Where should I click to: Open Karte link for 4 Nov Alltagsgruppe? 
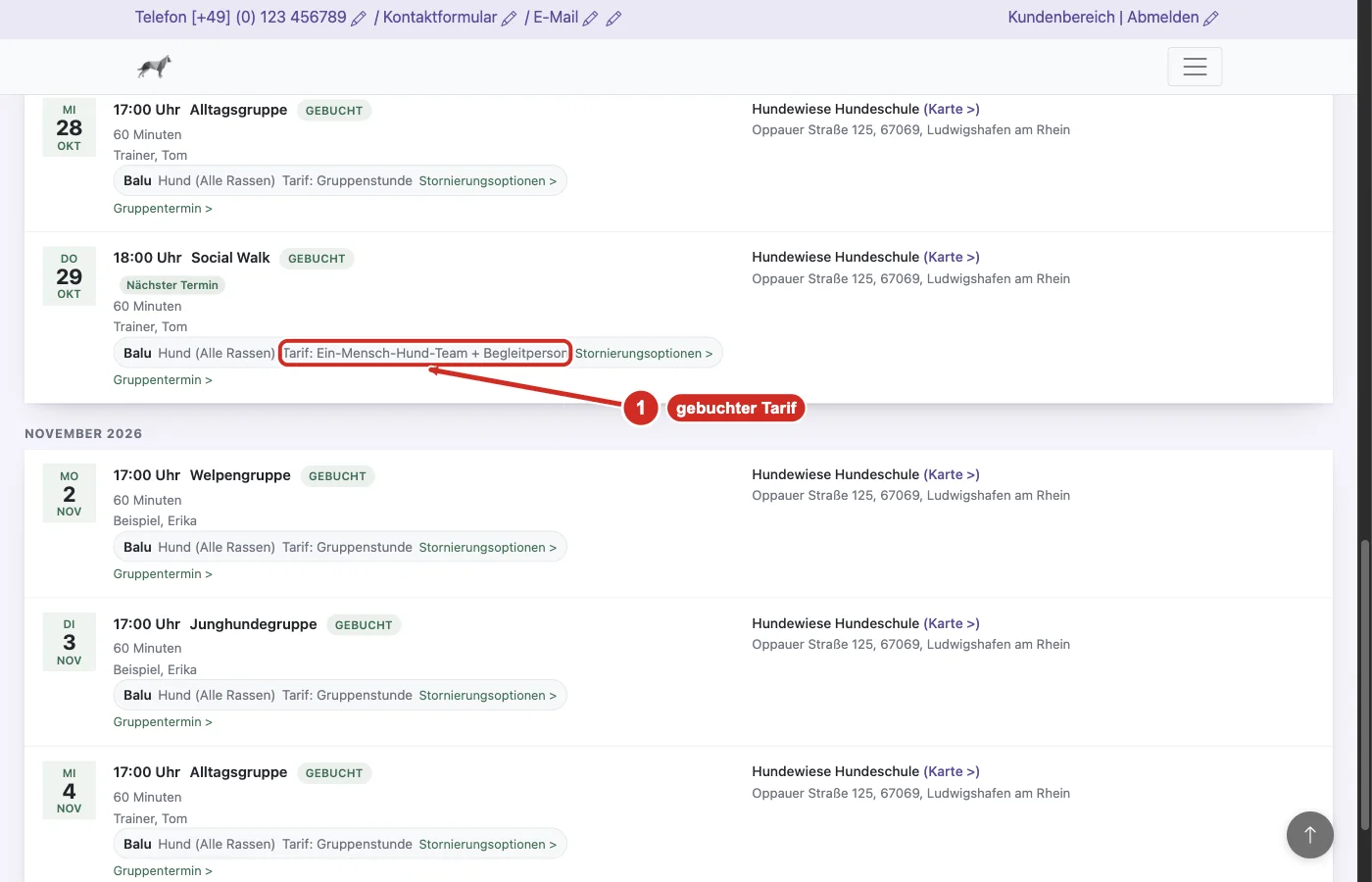pyautogui.click(x=952, y=771)
